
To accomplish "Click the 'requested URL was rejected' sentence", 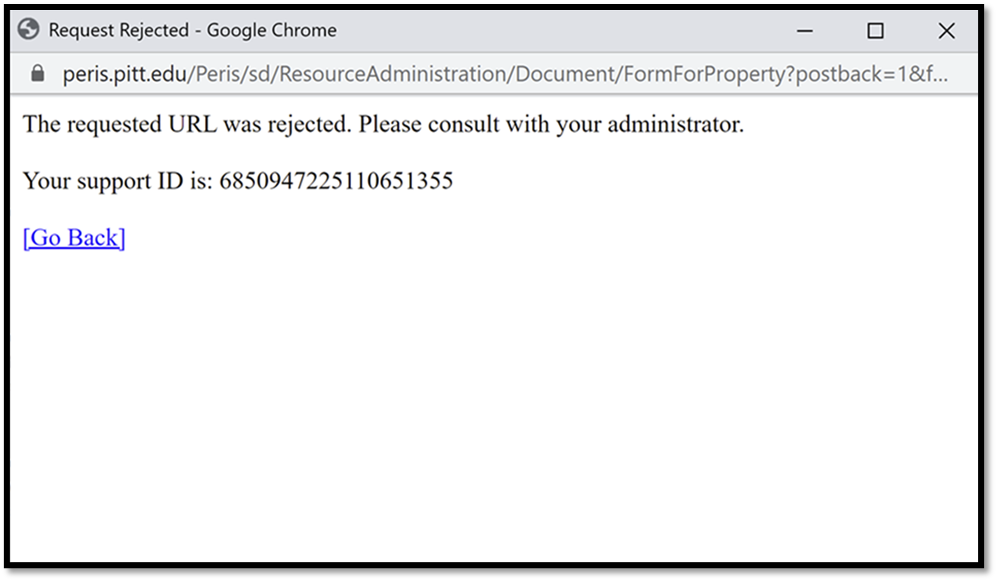I will coord(209,125).
